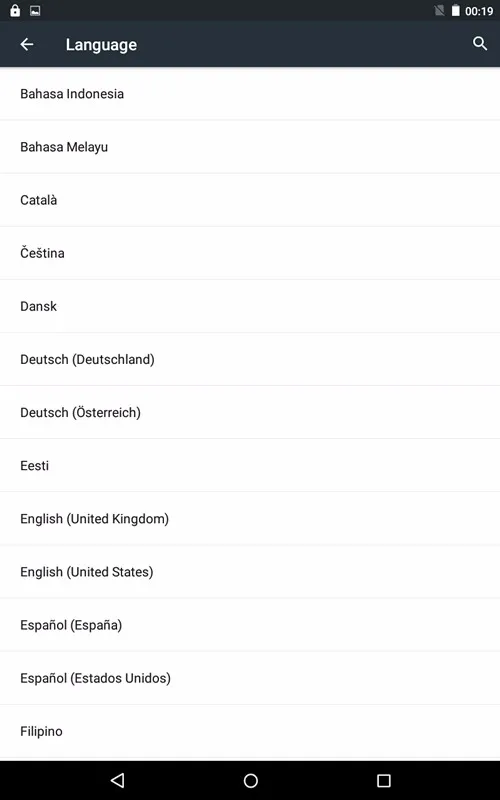Choose Català from the language list
The height and width of the screenshot is (800, 500).
[250, 200]
